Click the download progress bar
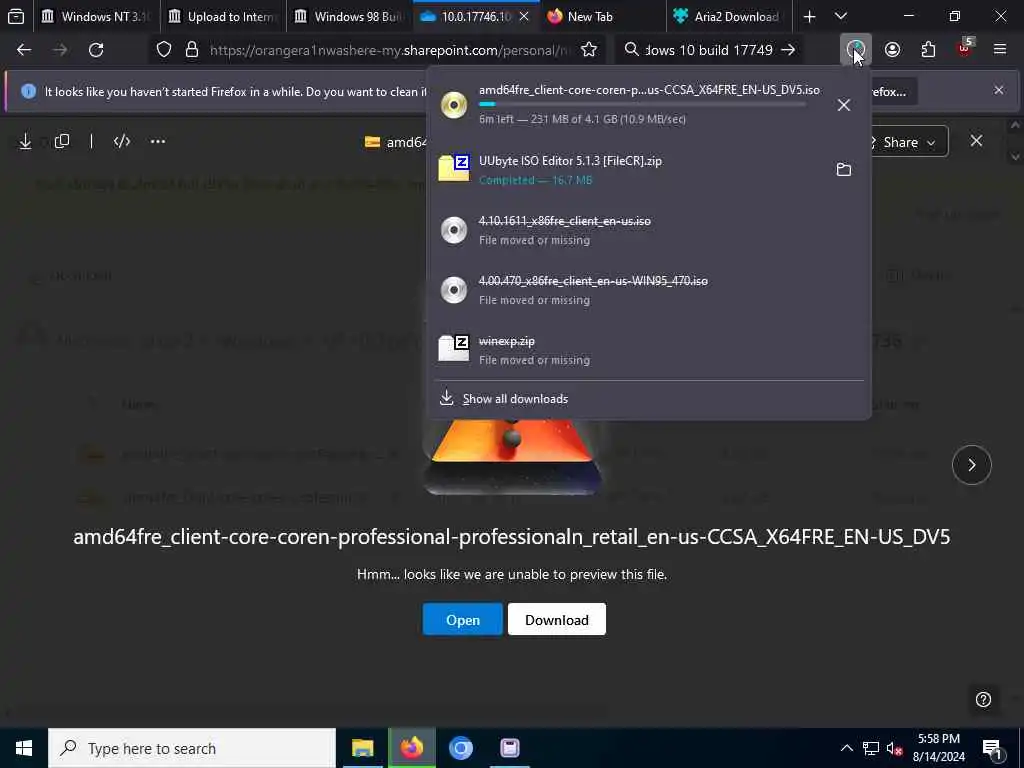Image resolution: width=1024 pixels, height=768 pixels. pos(642,104)
